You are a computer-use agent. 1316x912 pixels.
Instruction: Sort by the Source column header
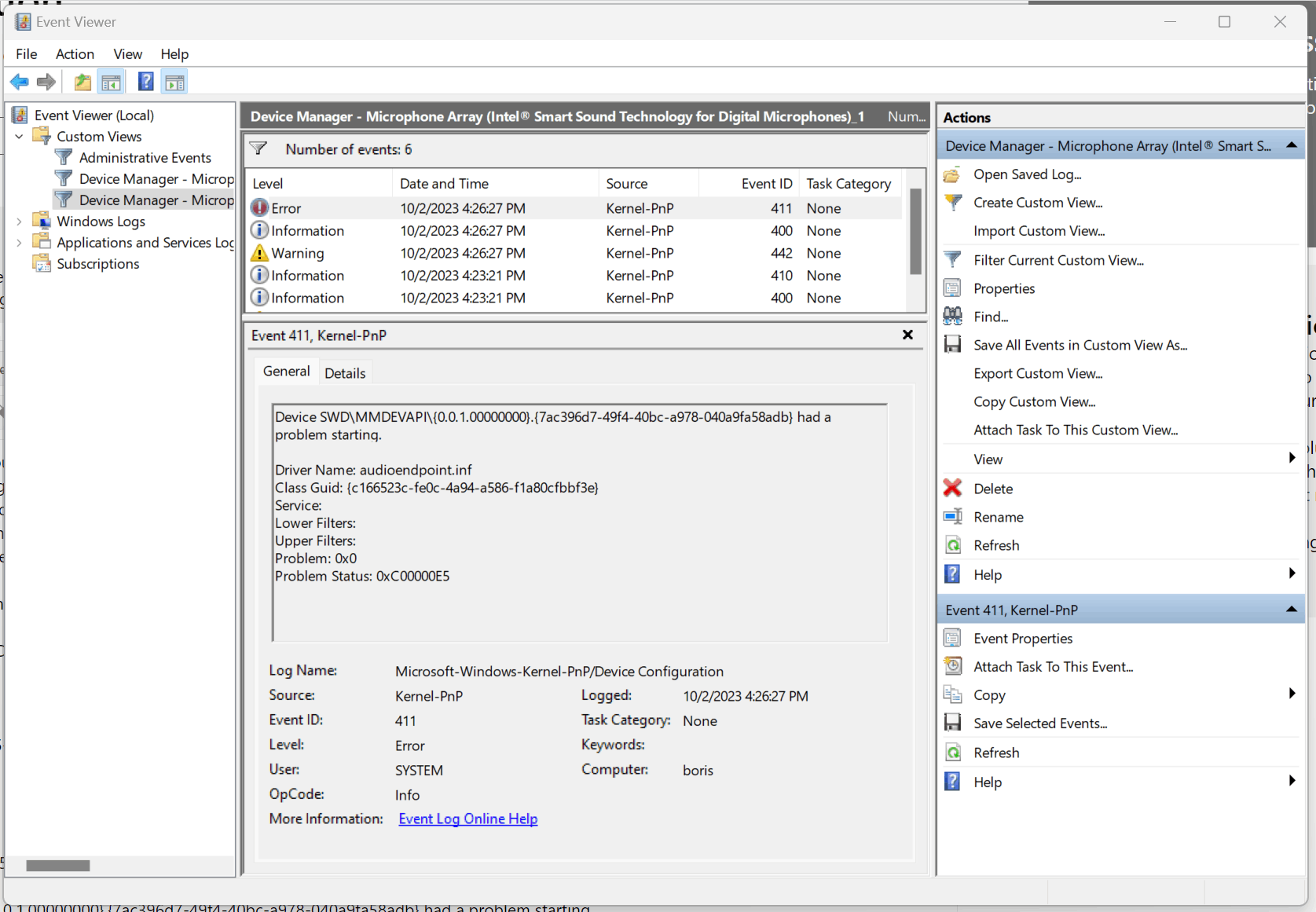click(648, 183)
